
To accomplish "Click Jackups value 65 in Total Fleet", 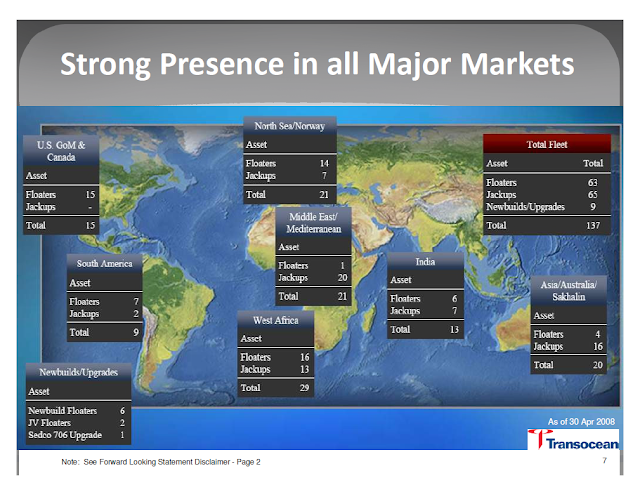I will (592, 195).
